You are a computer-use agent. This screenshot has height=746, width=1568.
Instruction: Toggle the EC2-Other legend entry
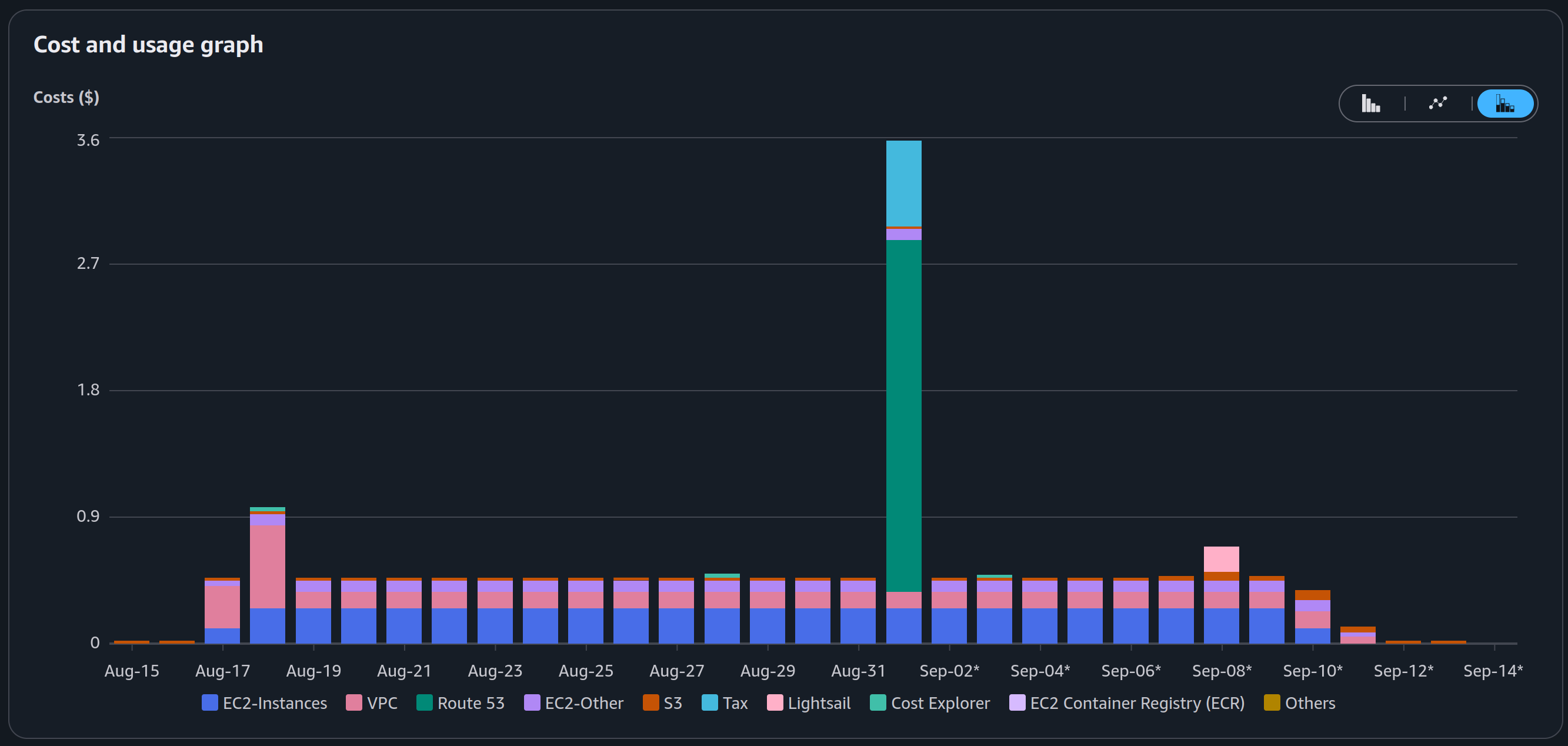click(573, 703)
